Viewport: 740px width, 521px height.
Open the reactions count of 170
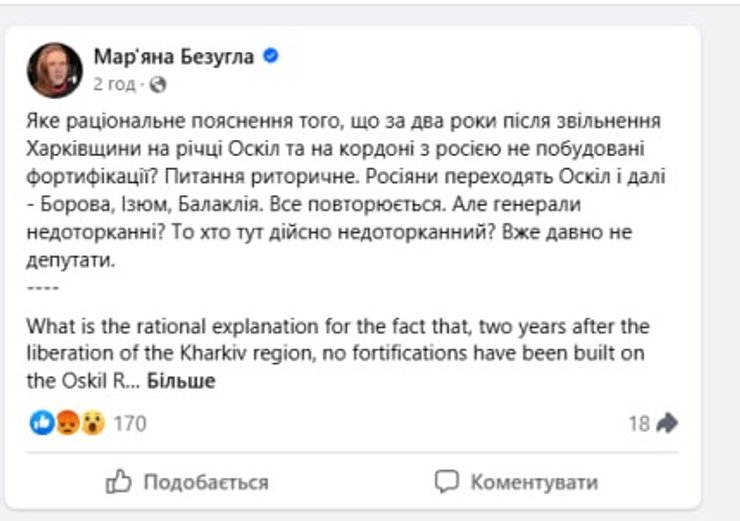(129, 424)
